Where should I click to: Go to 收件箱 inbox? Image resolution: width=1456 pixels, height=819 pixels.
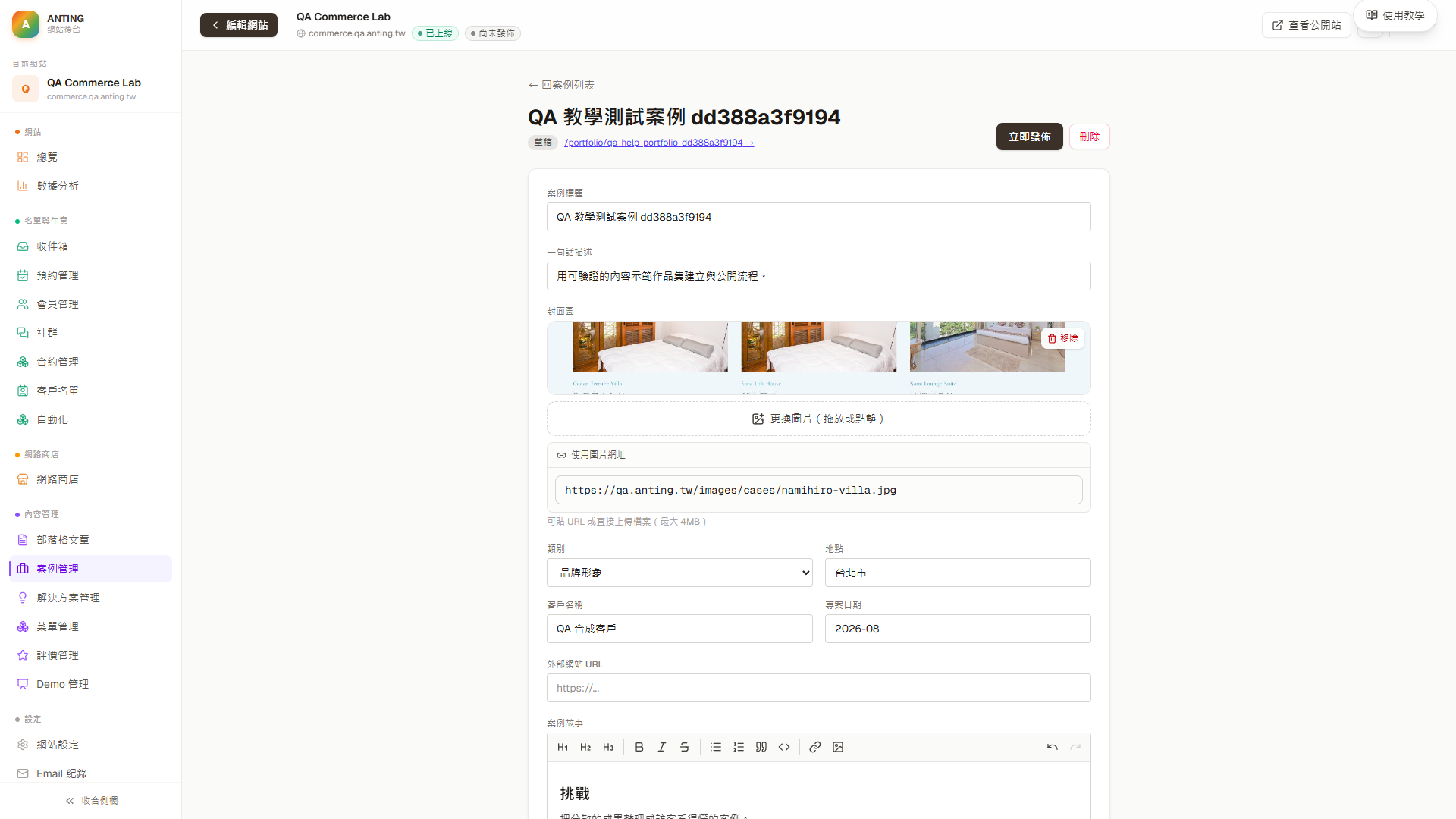pos(91,246)
